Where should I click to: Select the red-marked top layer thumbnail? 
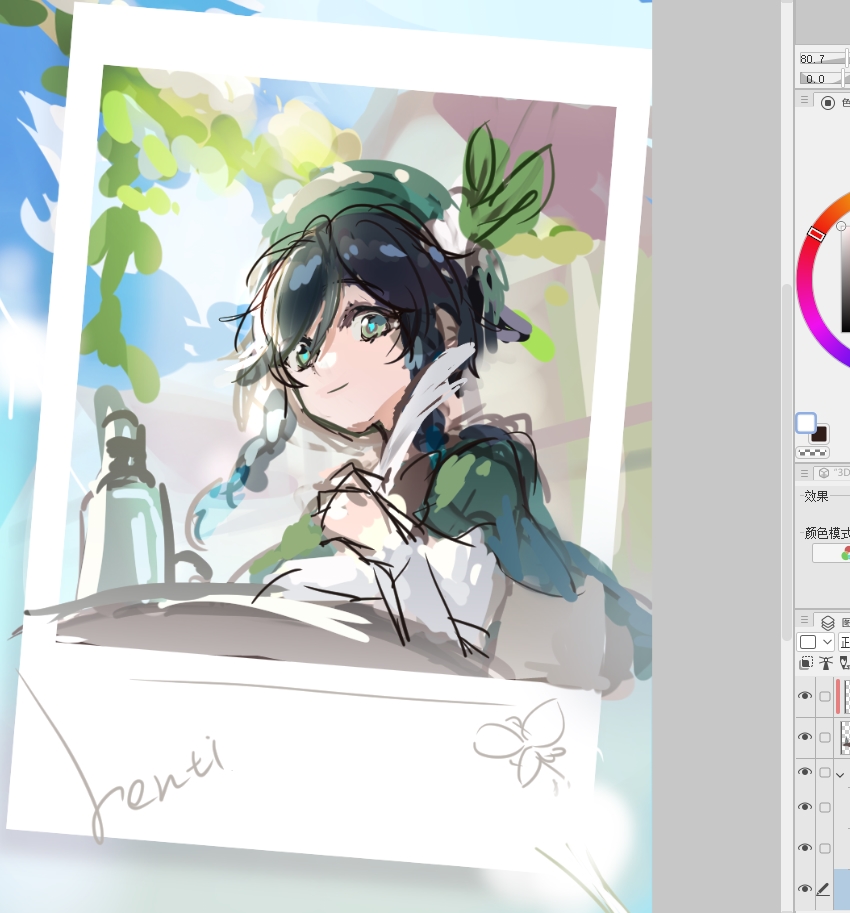coord(847,696)
